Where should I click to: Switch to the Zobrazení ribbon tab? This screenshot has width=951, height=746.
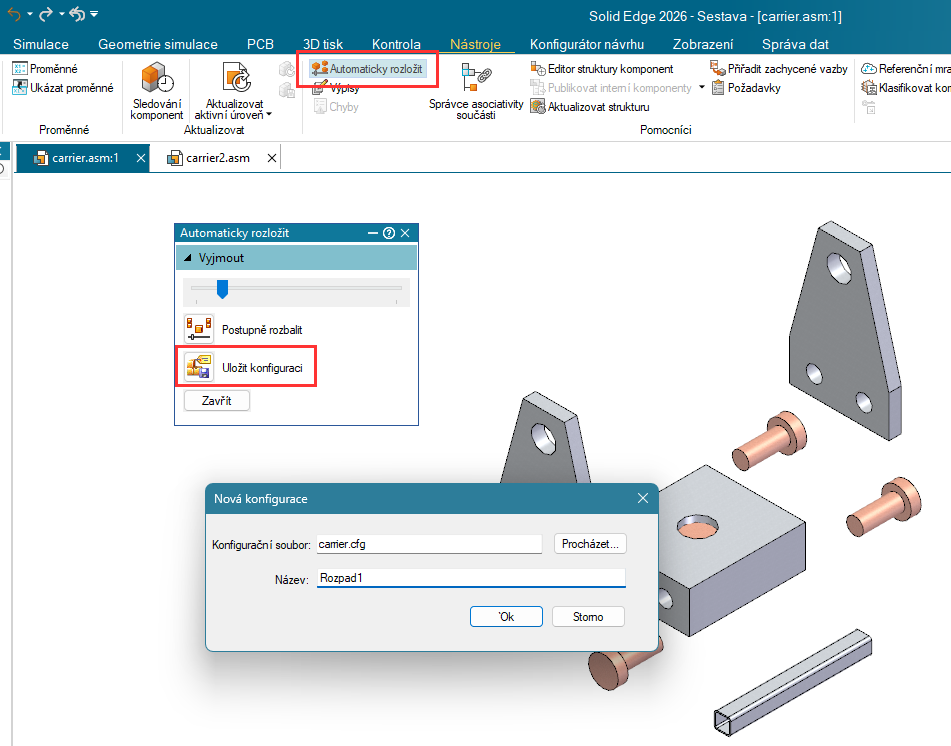pyautogui.click(x=704, y=44)
